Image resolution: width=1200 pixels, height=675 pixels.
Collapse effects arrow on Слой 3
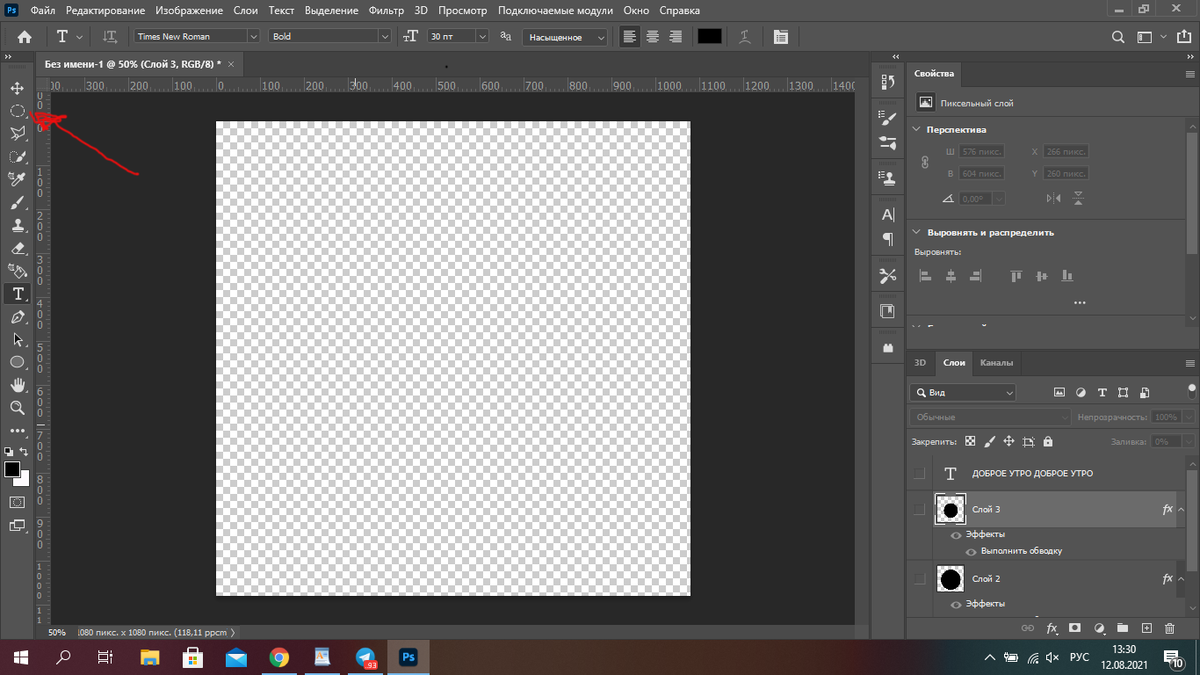1182,509
